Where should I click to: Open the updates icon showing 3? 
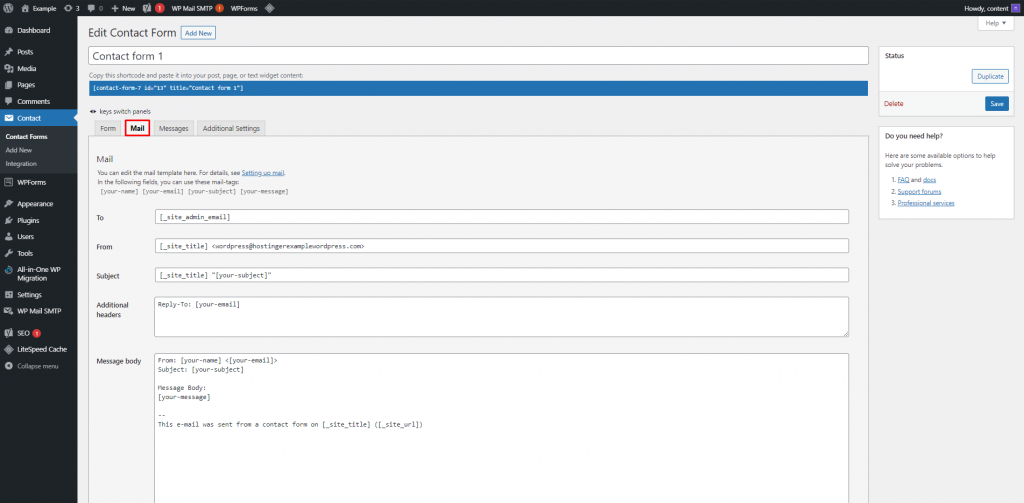(72, 8)
